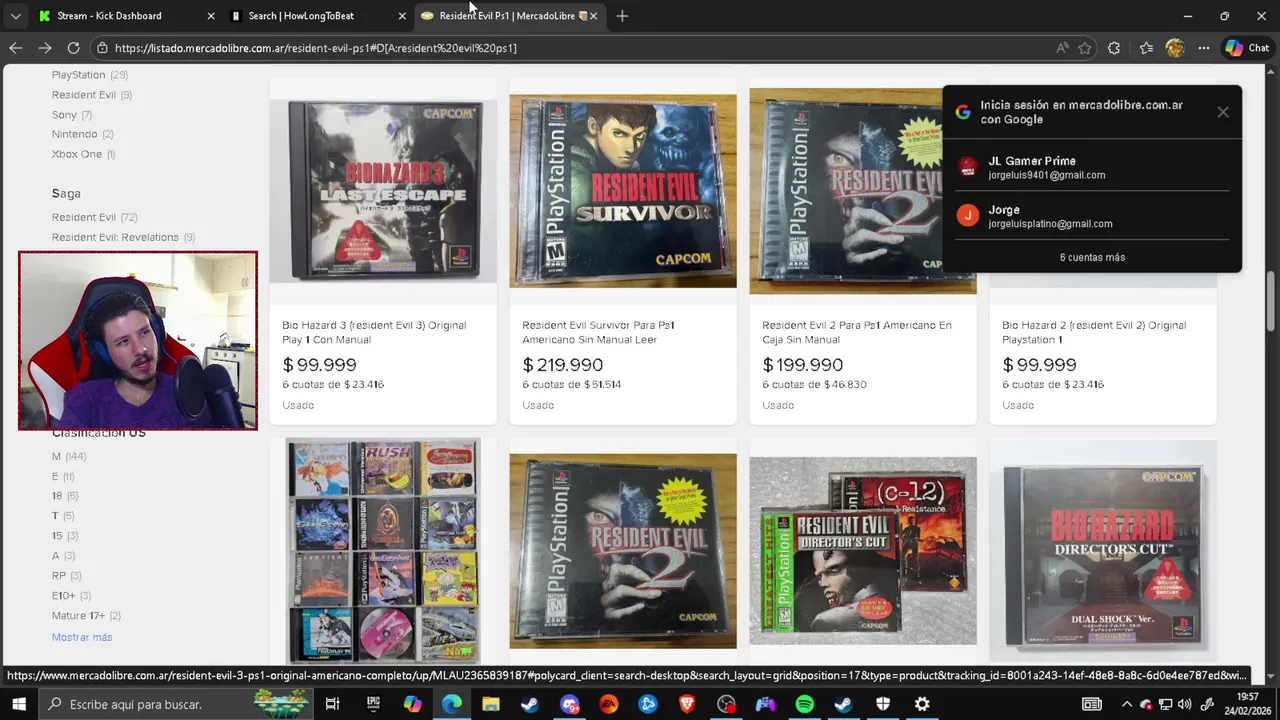Open the multi-game lot product image
Image resolution: width=1280 pixels, height=720 pixels.
383,550
